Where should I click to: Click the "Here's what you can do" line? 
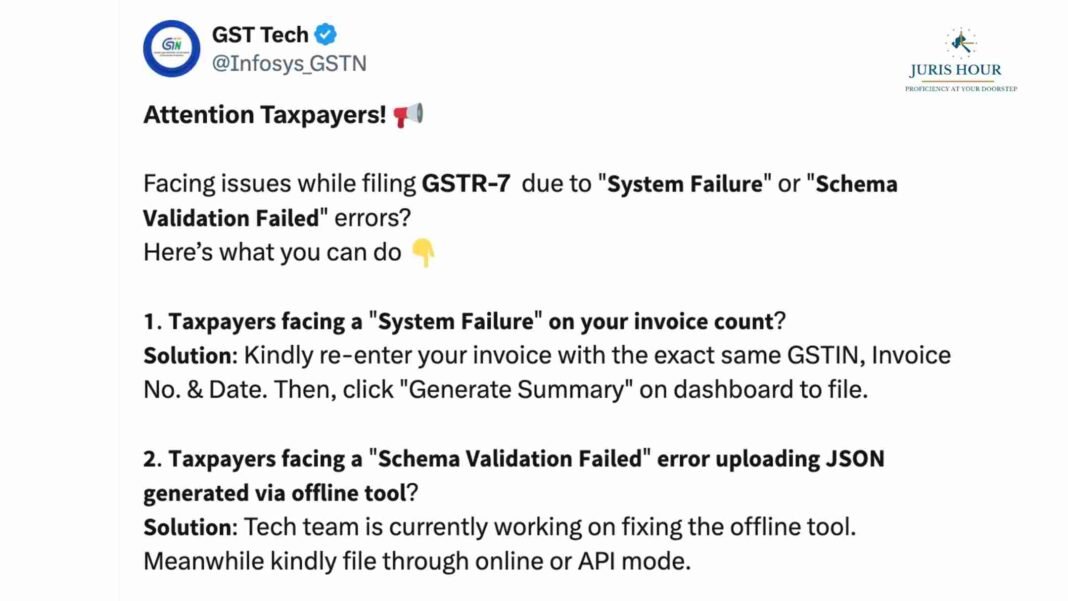pos(272,253)
